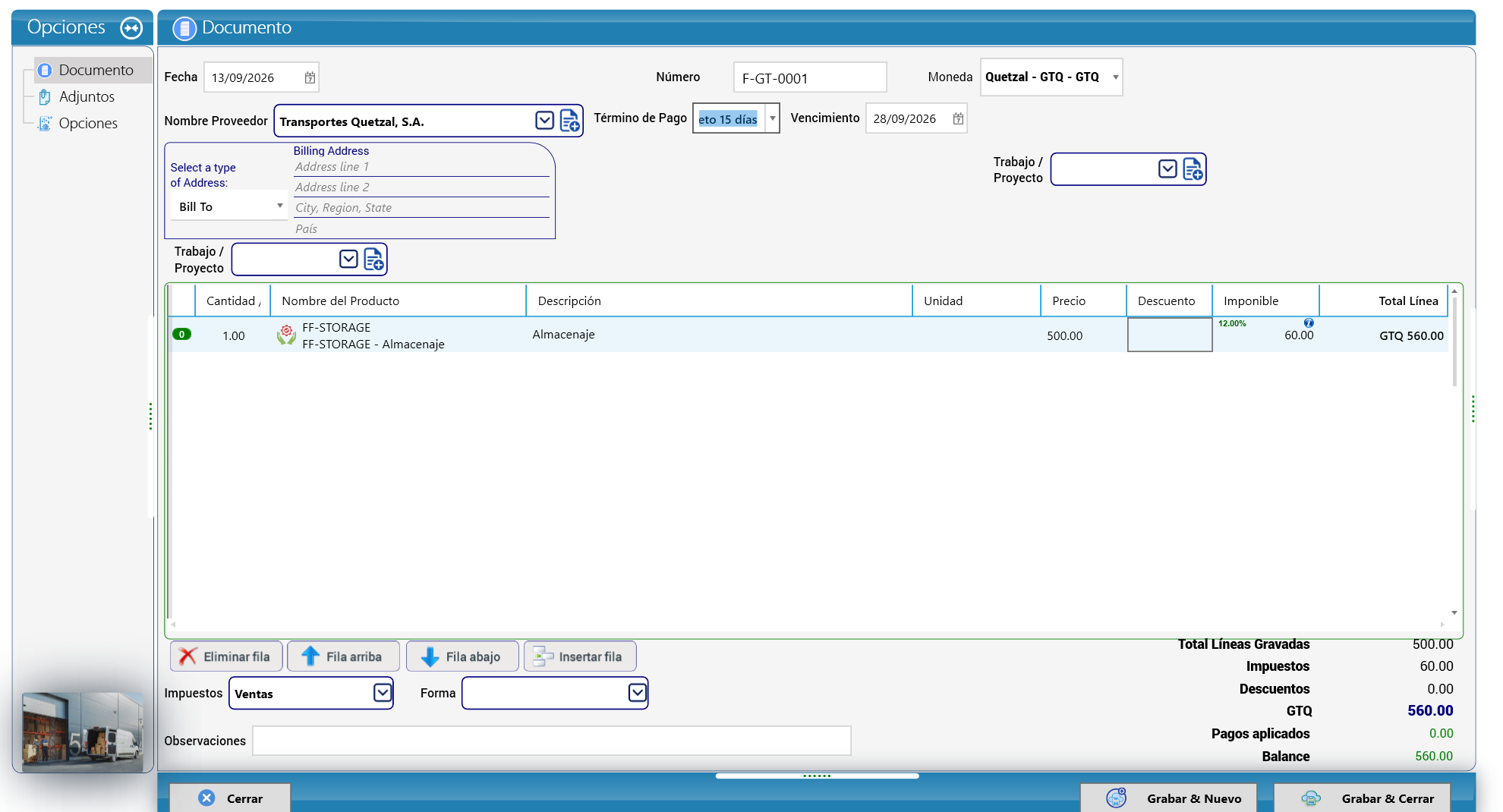Save with Grabar & Cerrar
The image size is (1503, 812).
coord(1362,798)
